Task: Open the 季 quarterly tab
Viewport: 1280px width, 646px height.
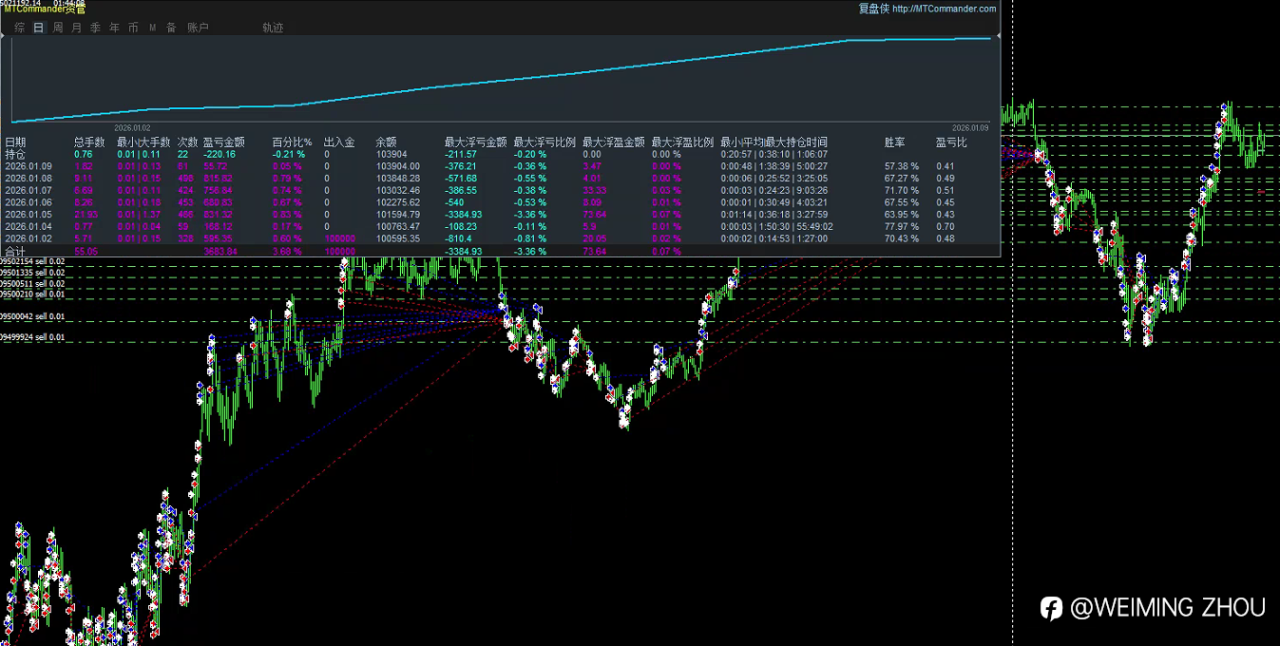Action: pos(95,28)
